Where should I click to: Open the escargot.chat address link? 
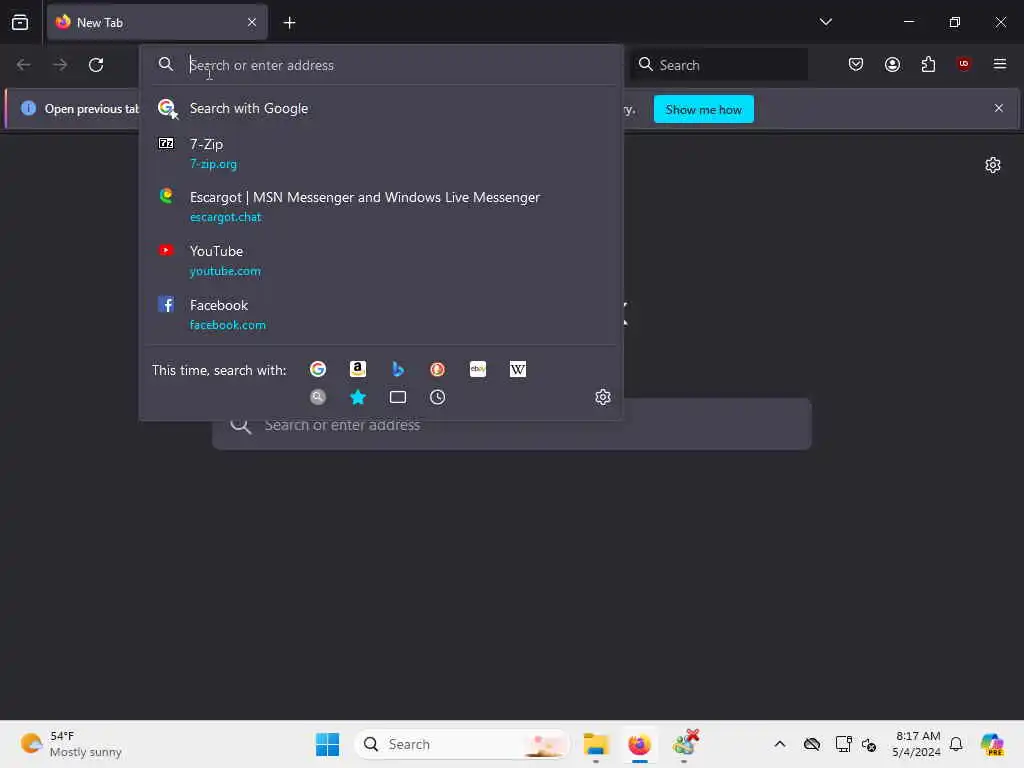click(x=226, y=217)
